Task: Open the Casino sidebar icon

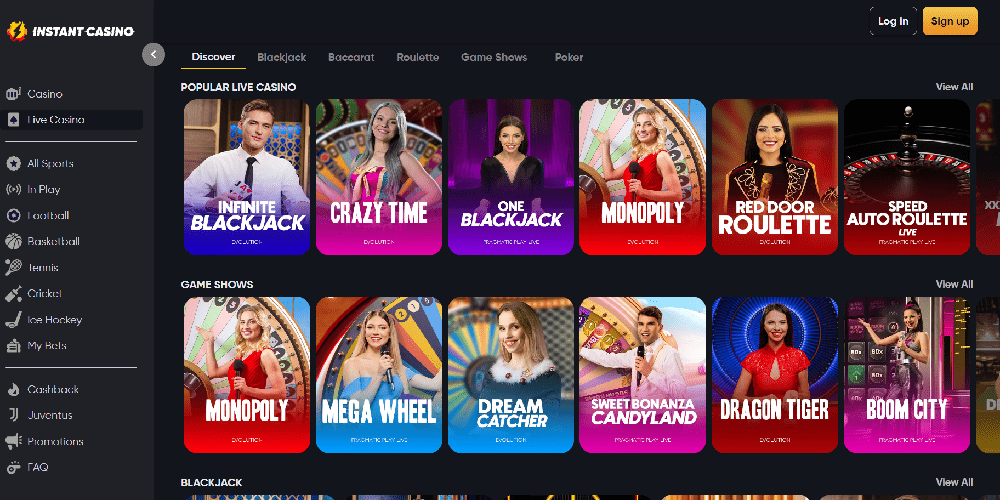Action: click(13, 94)
